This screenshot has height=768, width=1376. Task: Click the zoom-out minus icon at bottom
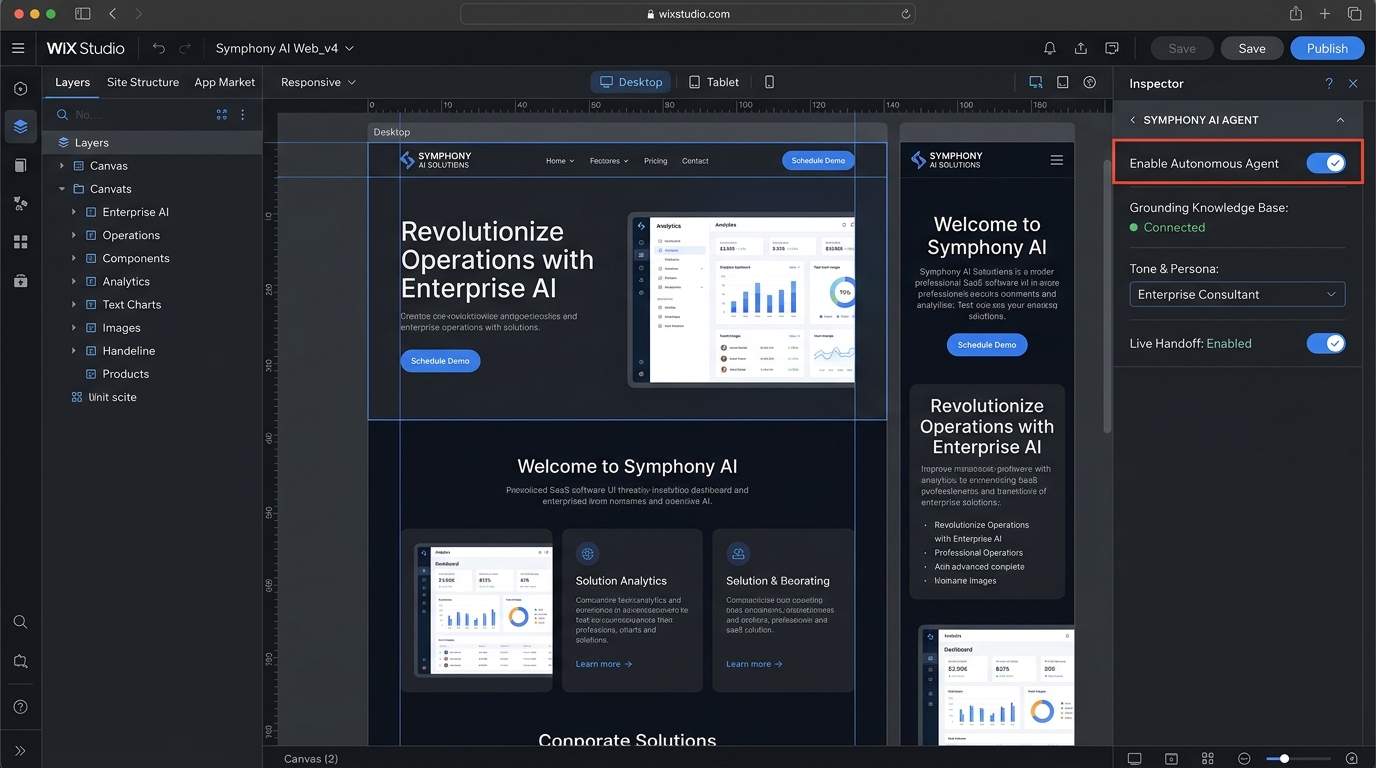1244,759
